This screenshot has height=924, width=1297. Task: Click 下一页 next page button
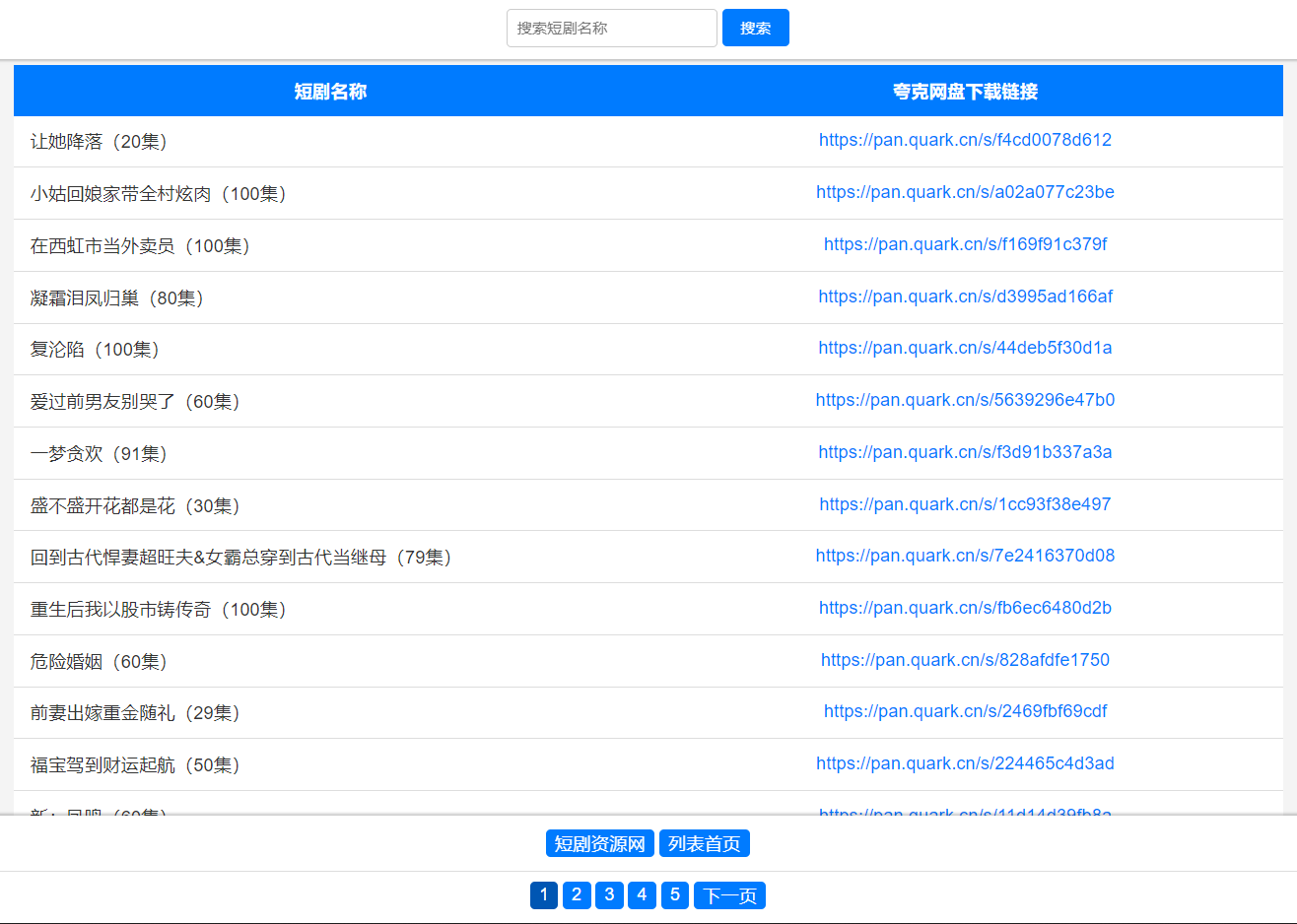[x=730, y=894]
